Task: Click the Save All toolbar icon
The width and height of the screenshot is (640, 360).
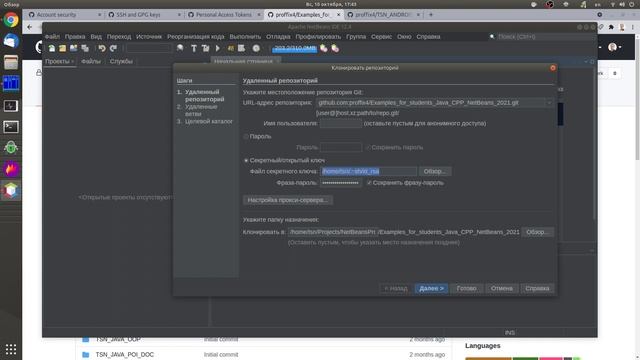Action: coord(85,49)
